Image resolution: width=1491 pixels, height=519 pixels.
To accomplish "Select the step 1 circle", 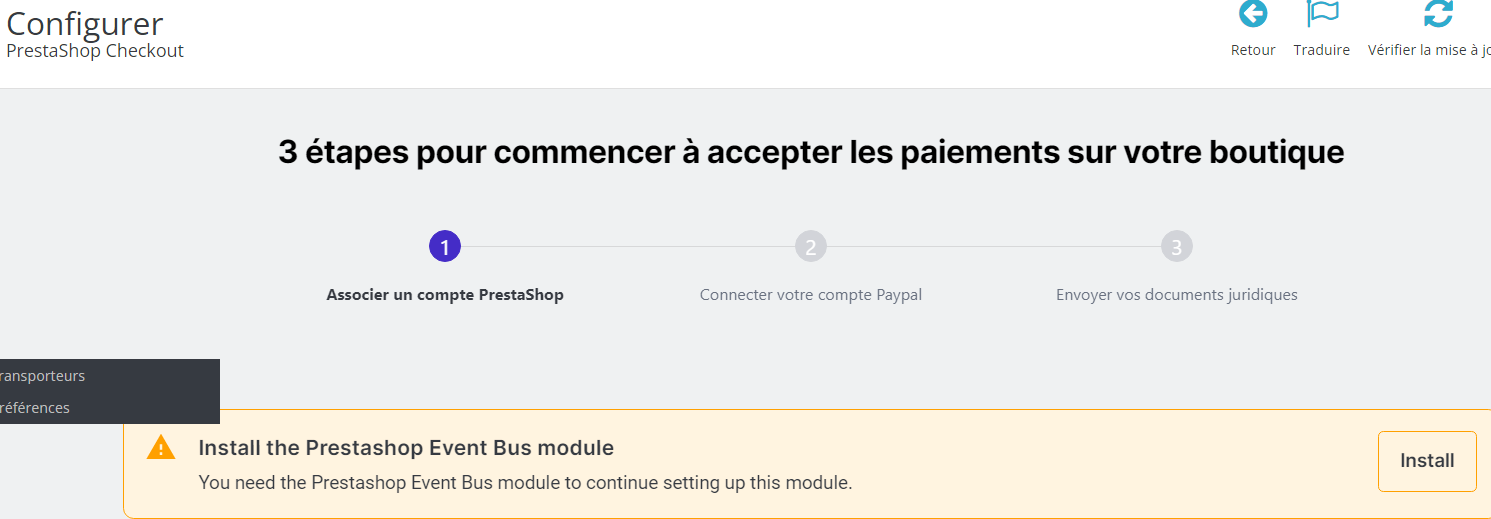I will pos(445,246).
